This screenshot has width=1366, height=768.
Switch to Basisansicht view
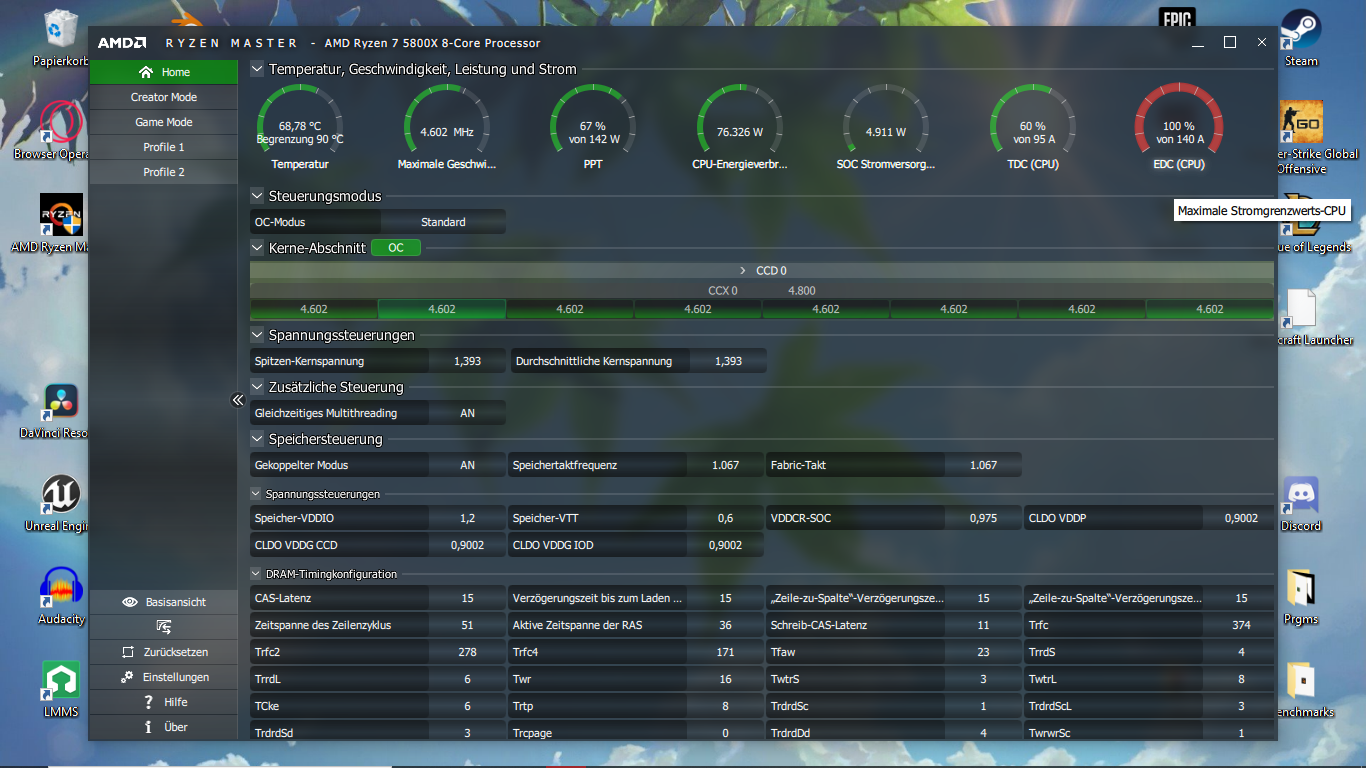[164, 602]
